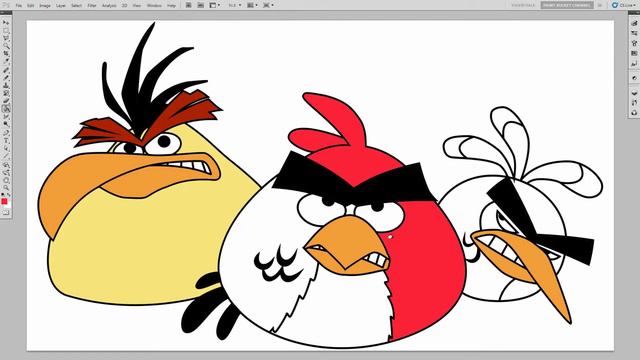Select the Lasso tool
The width and height of the screenshot is (640, 360).
coord(6,38)
